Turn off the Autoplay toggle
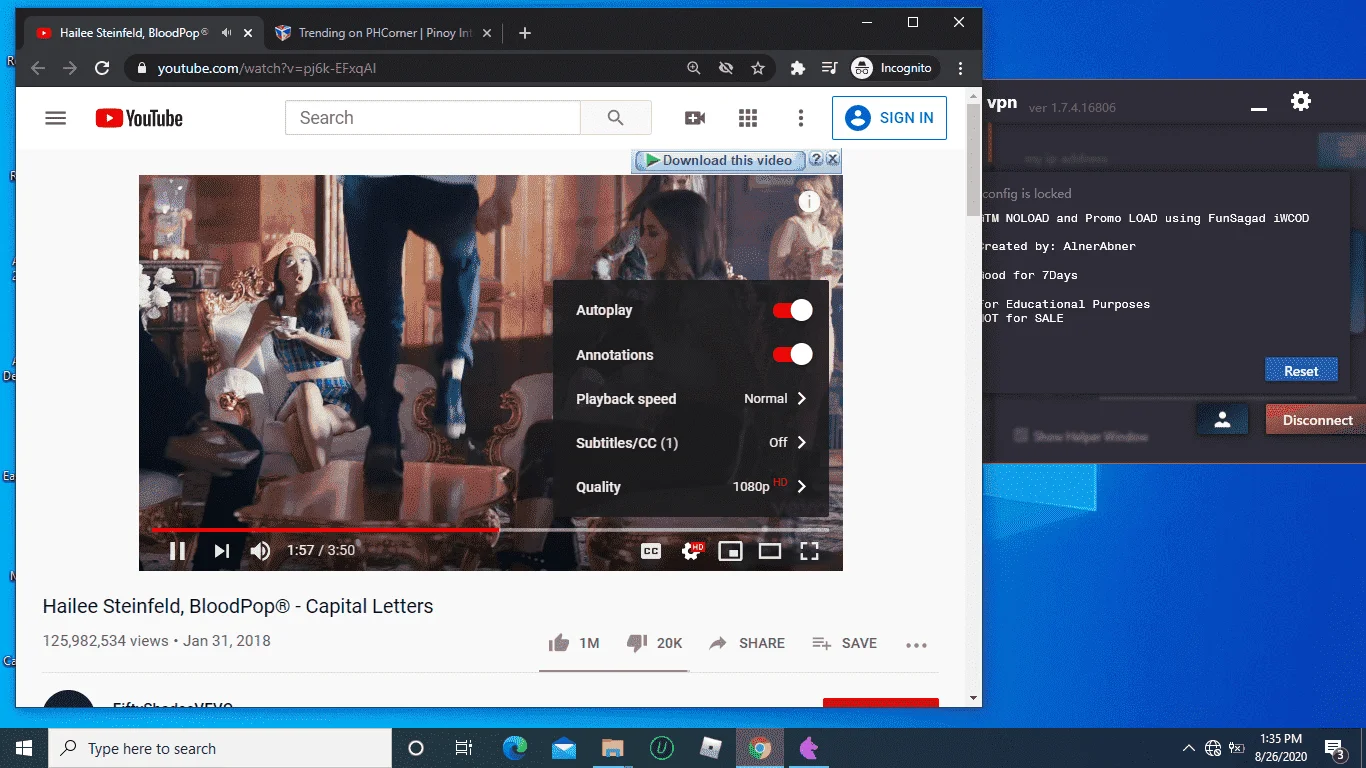Image resolution: width=1366 pixels, height=768 pixels. [x=792, y=310]
